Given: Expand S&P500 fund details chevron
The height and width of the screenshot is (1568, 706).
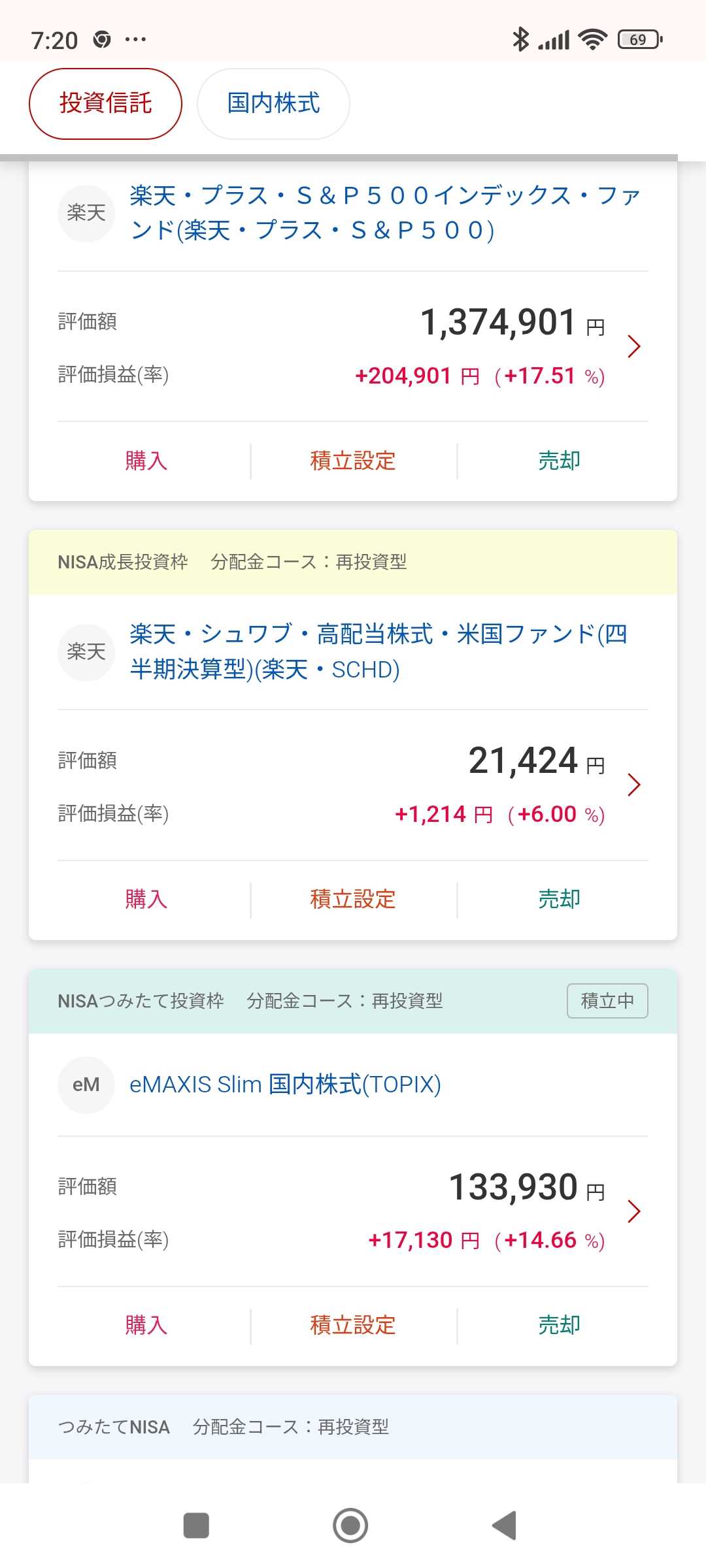Looking at the screenshot, I should [633, 346].
